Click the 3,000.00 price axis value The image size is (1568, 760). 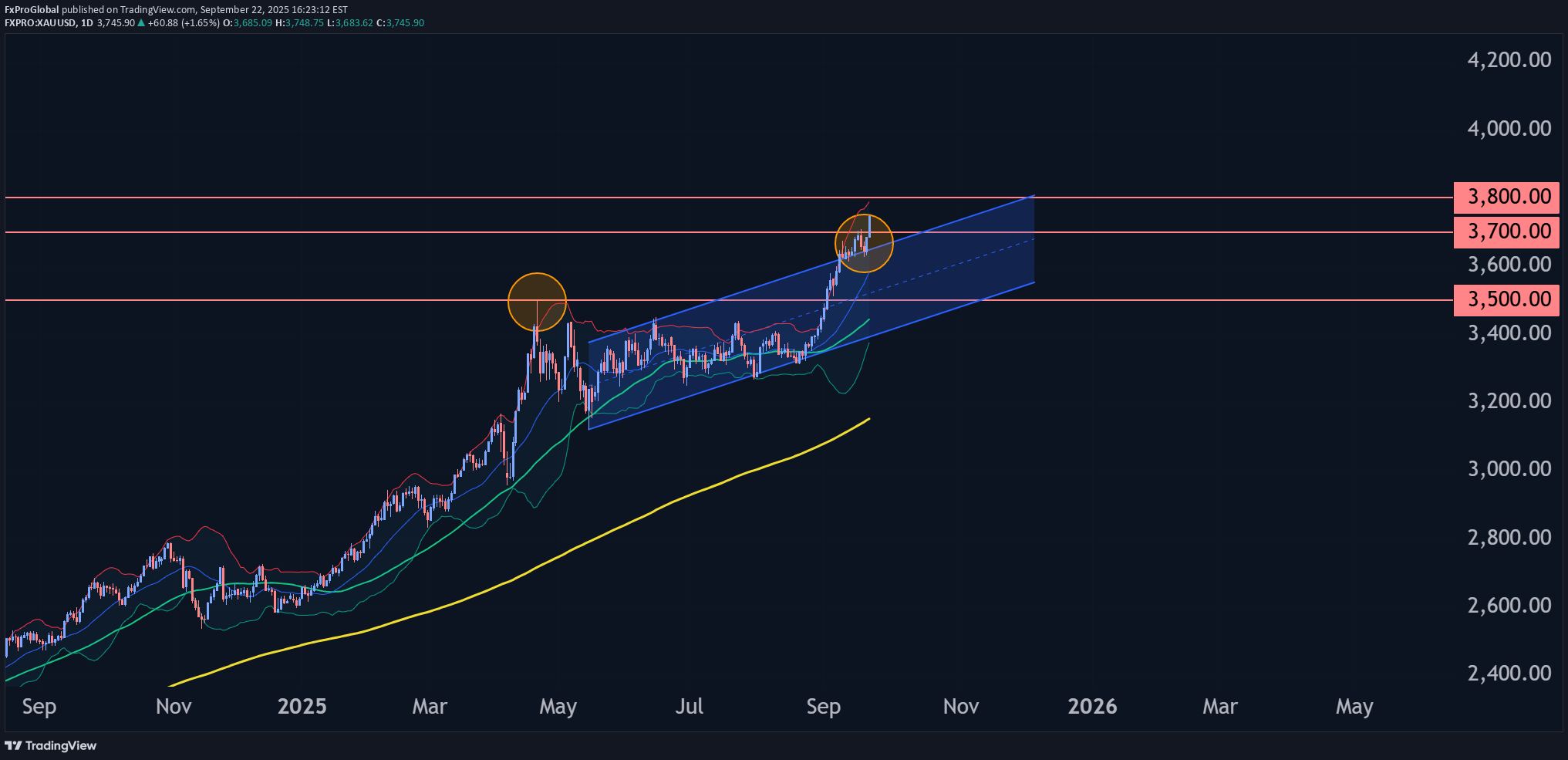click(x=1509, y=469)
